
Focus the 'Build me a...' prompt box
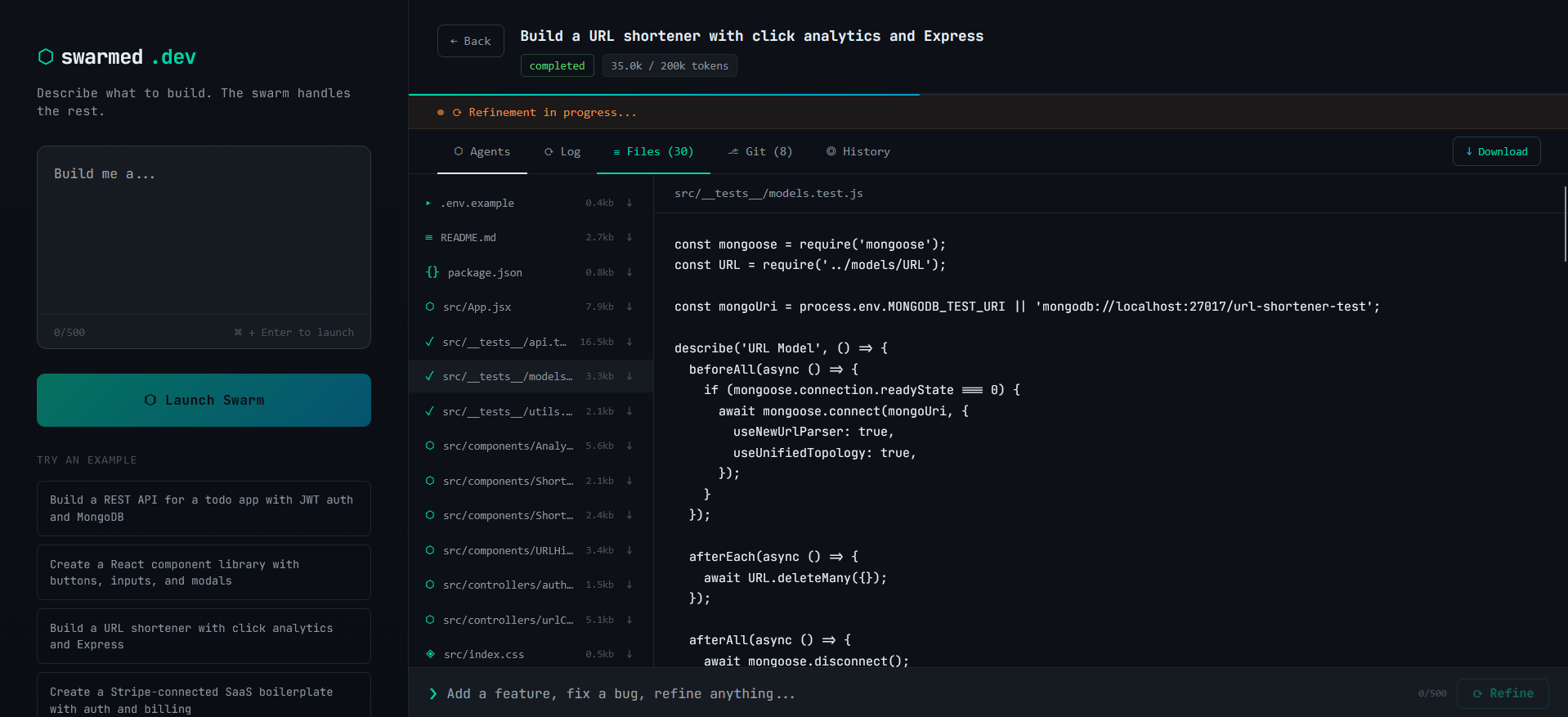(x=204, y=231)
